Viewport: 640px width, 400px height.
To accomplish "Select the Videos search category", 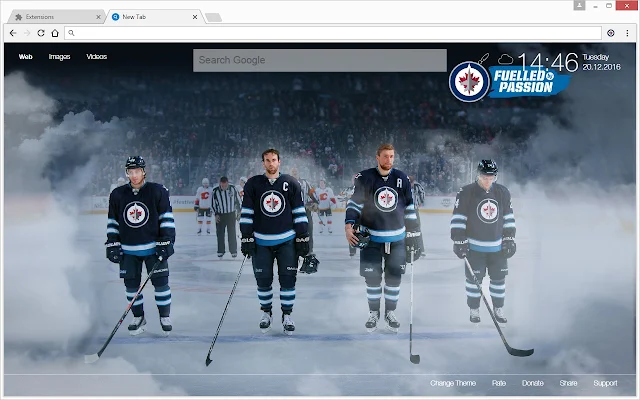I will pyautogui.click(x=97, y=57).
